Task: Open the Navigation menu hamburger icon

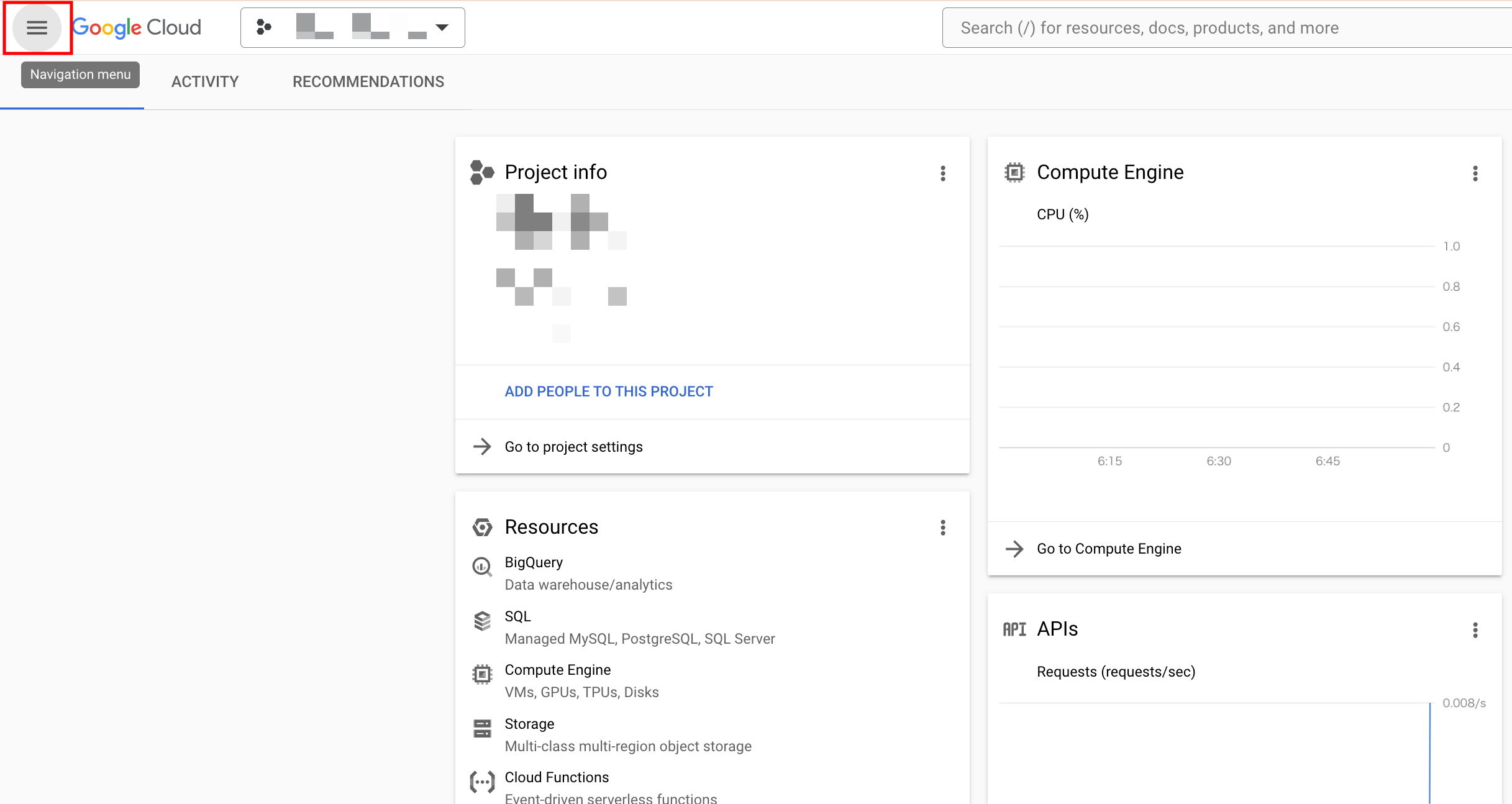Action: point(37,27)
